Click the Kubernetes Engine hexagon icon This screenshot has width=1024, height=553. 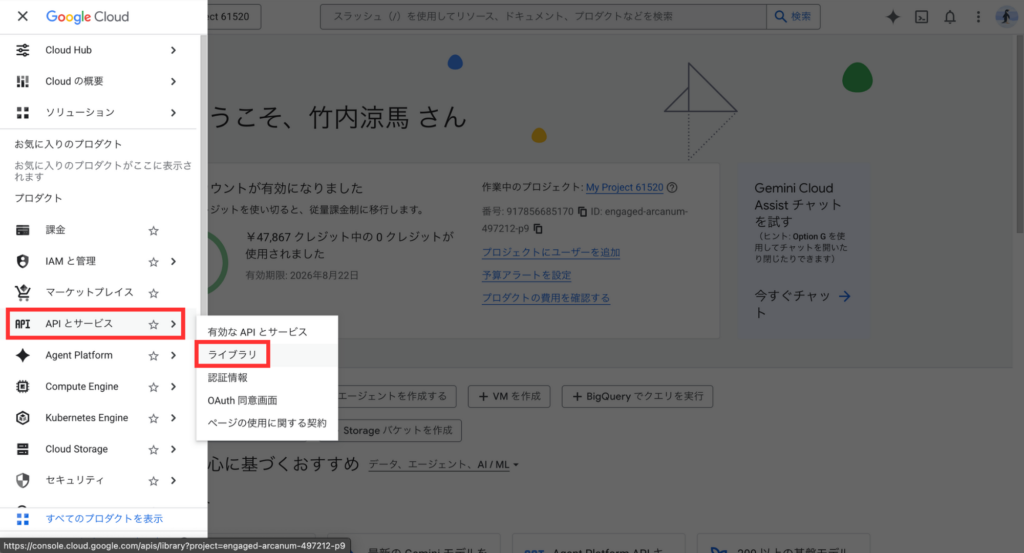click(x=23, y=418)
